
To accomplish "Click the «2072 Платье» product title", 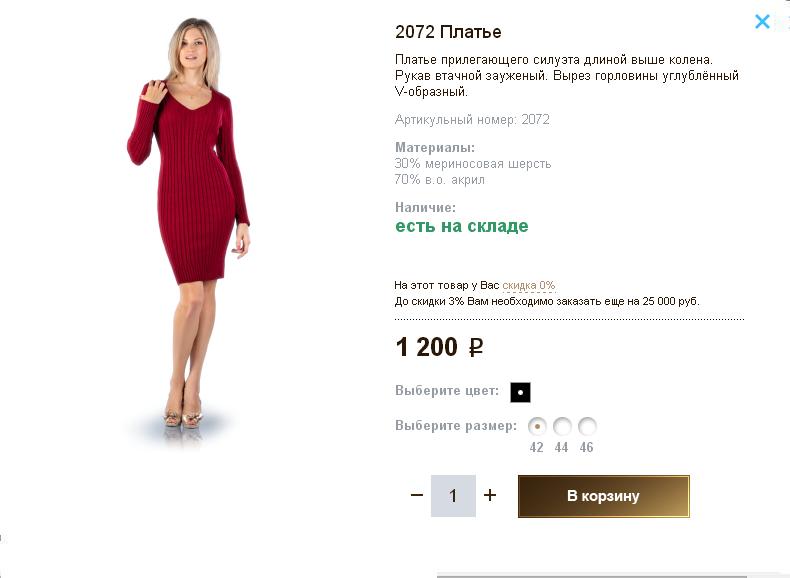I will click(x=448, y=32).
